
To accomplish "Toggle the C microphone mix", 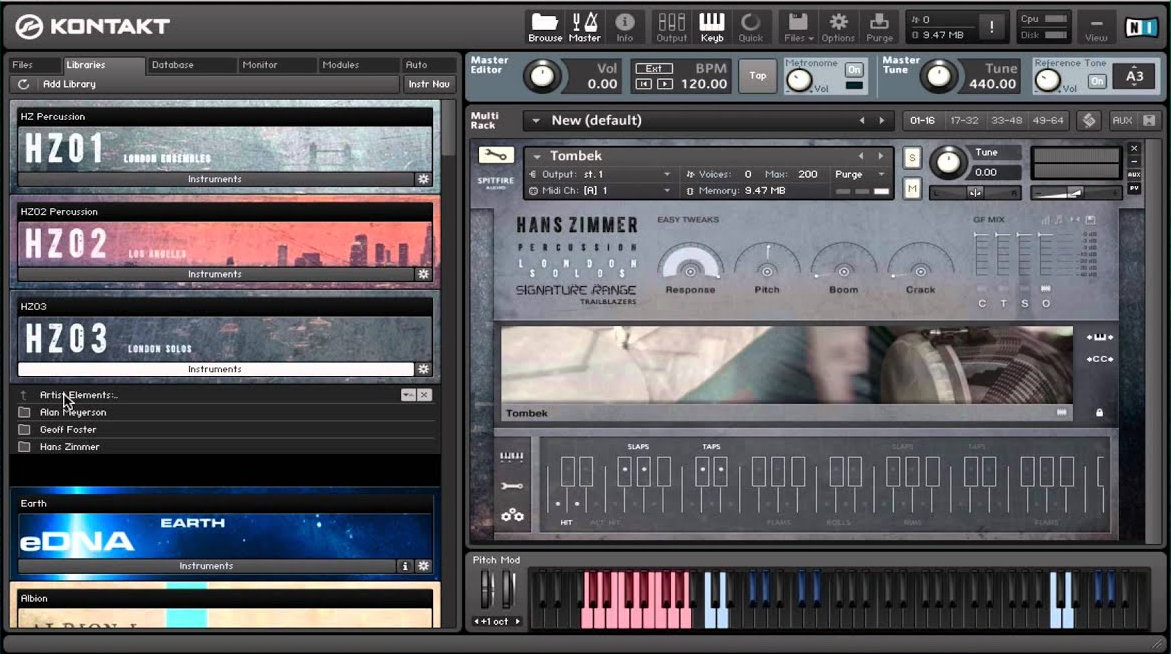I will (982, 304).
